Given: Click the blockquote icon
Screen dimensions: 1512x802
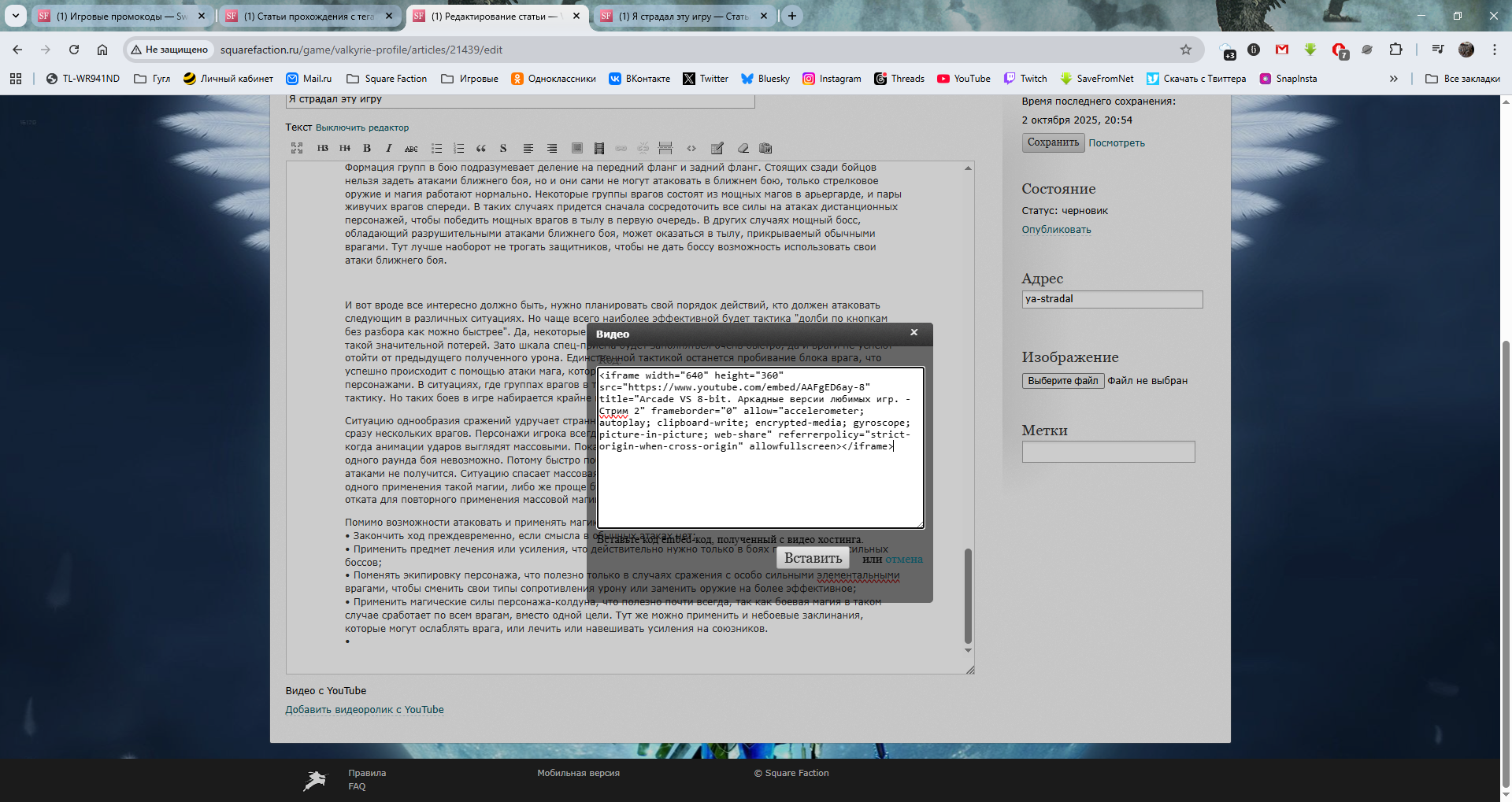Looking at the screenshot, I should point(481,148).
